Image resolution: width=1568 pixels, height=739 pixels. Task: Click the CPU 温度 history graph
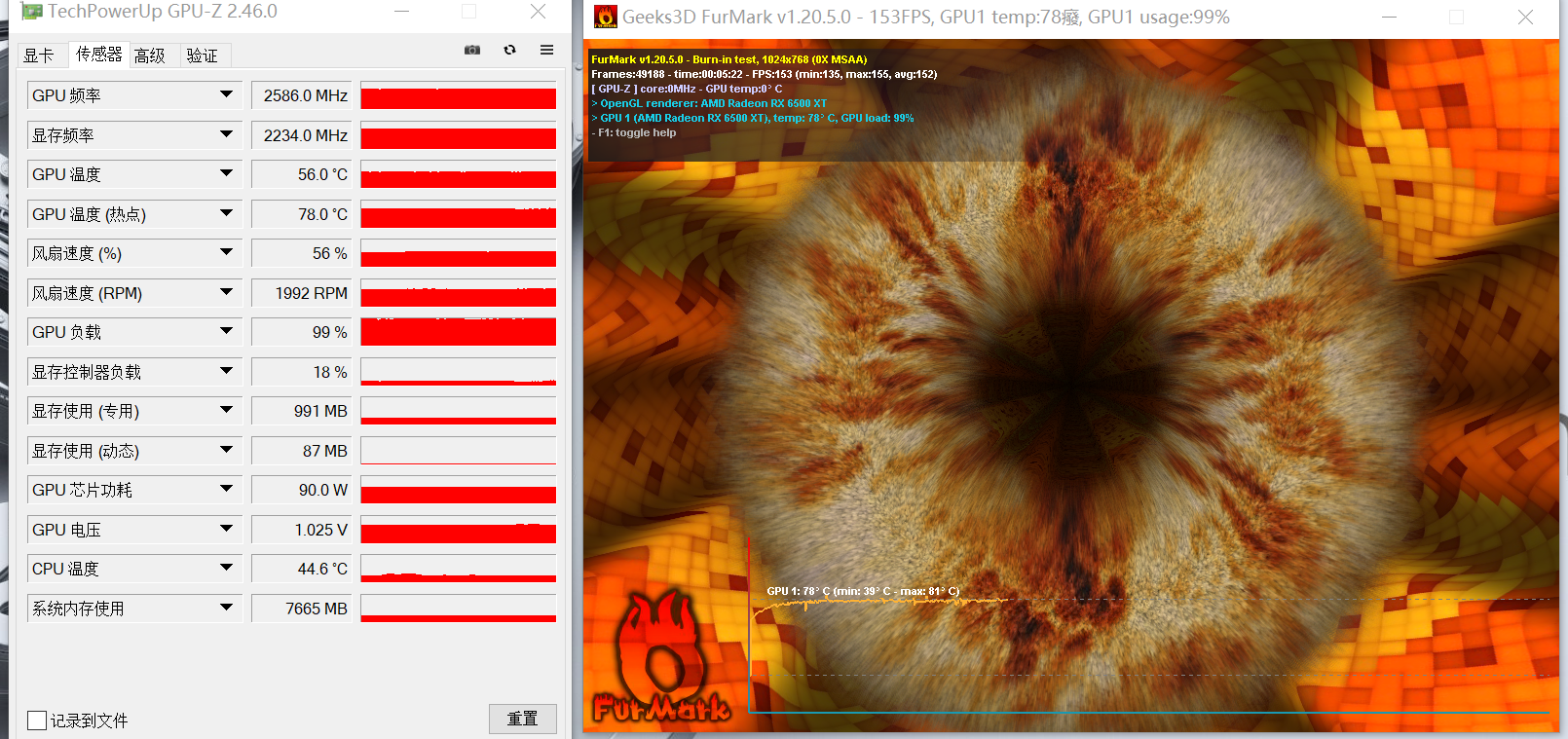(x=458, y=569)
